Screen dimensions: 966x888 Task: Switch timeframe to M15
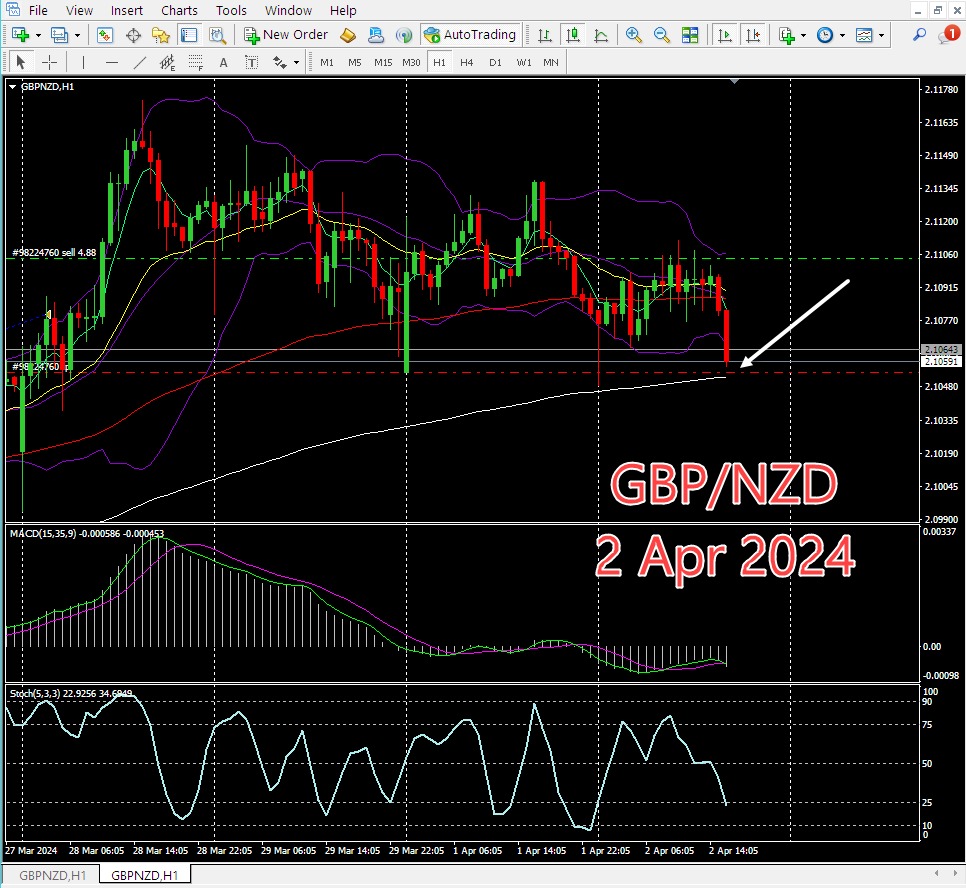coord(383,62)
